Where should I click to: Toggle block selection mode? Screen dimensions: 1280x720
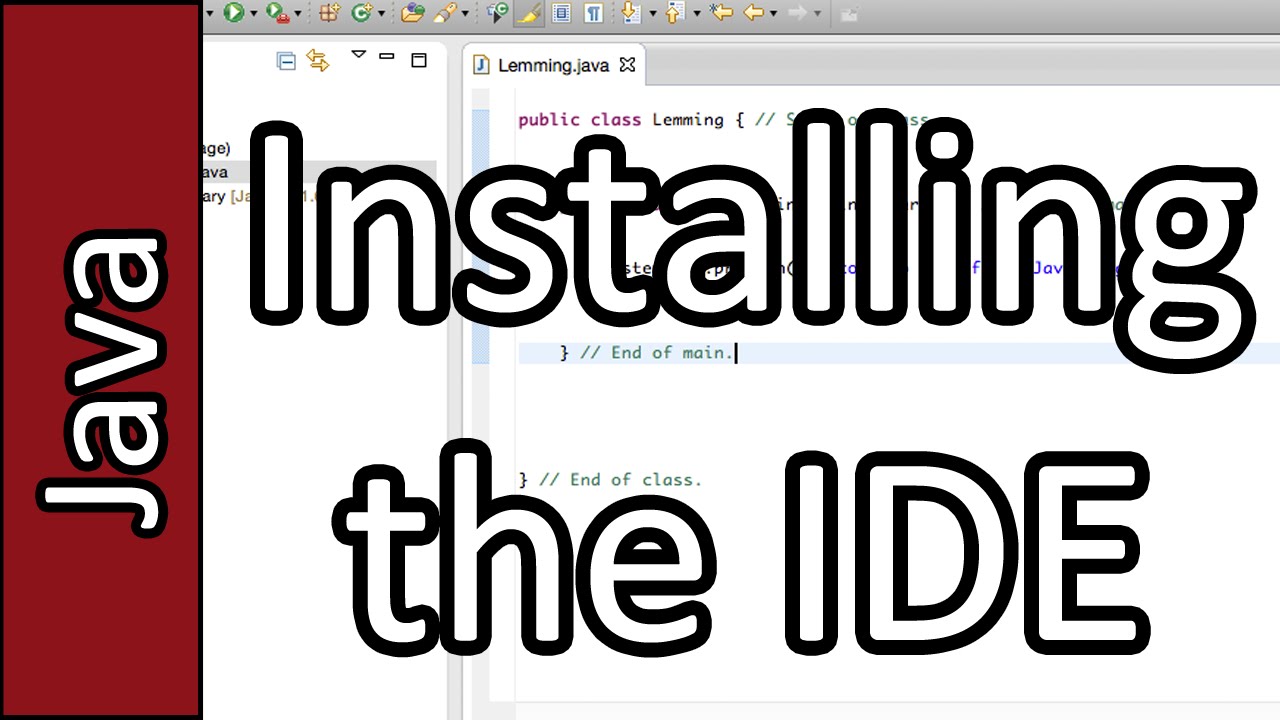[x=561, y=12]
